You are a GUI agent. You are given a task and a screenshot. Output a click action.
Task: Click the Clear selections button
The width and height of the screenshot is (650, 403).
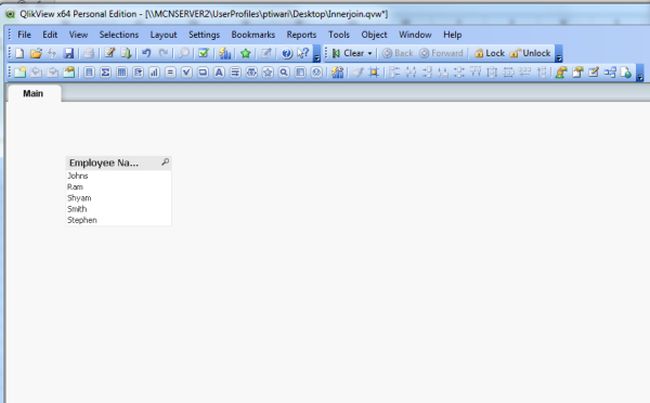[349, 53]
